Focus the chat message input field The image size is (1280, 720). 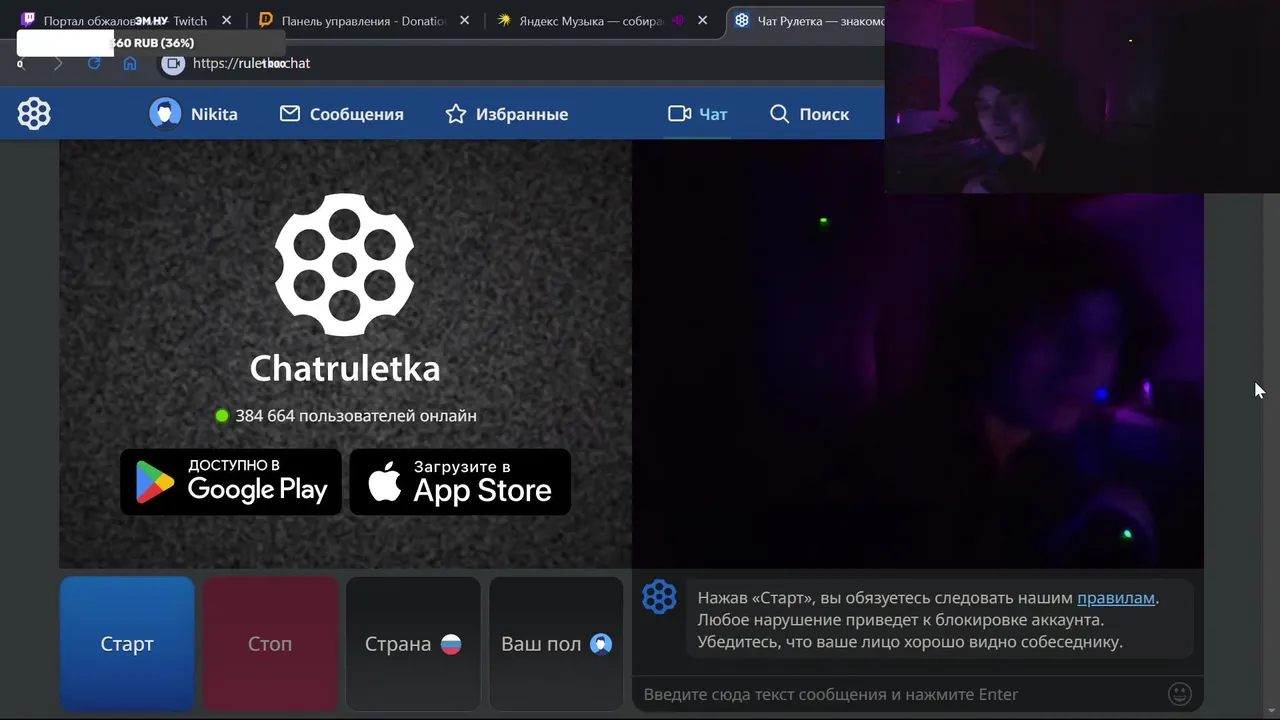tap(900, 694)
